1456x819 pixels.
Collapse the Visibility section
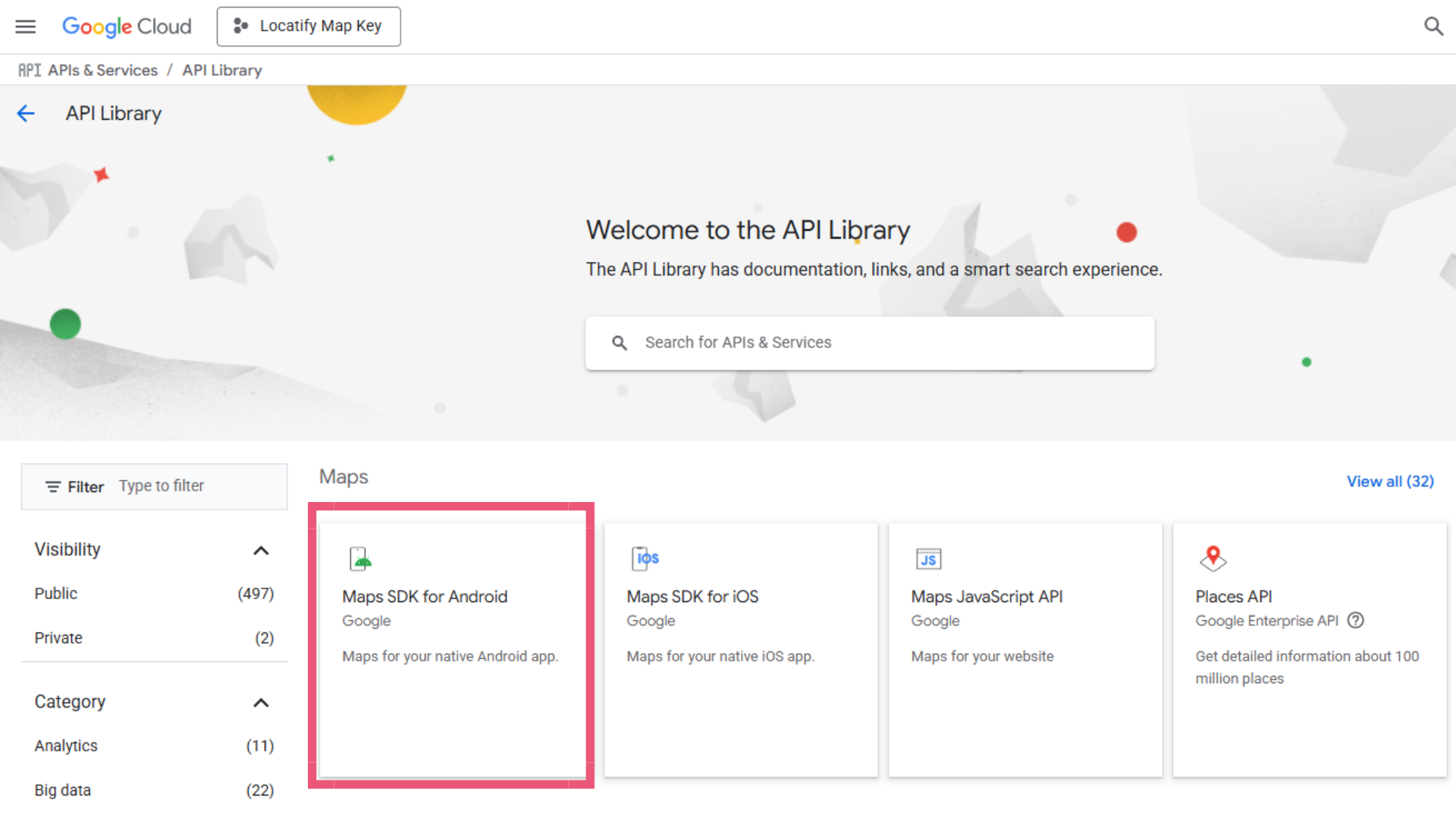coord(261,551)
